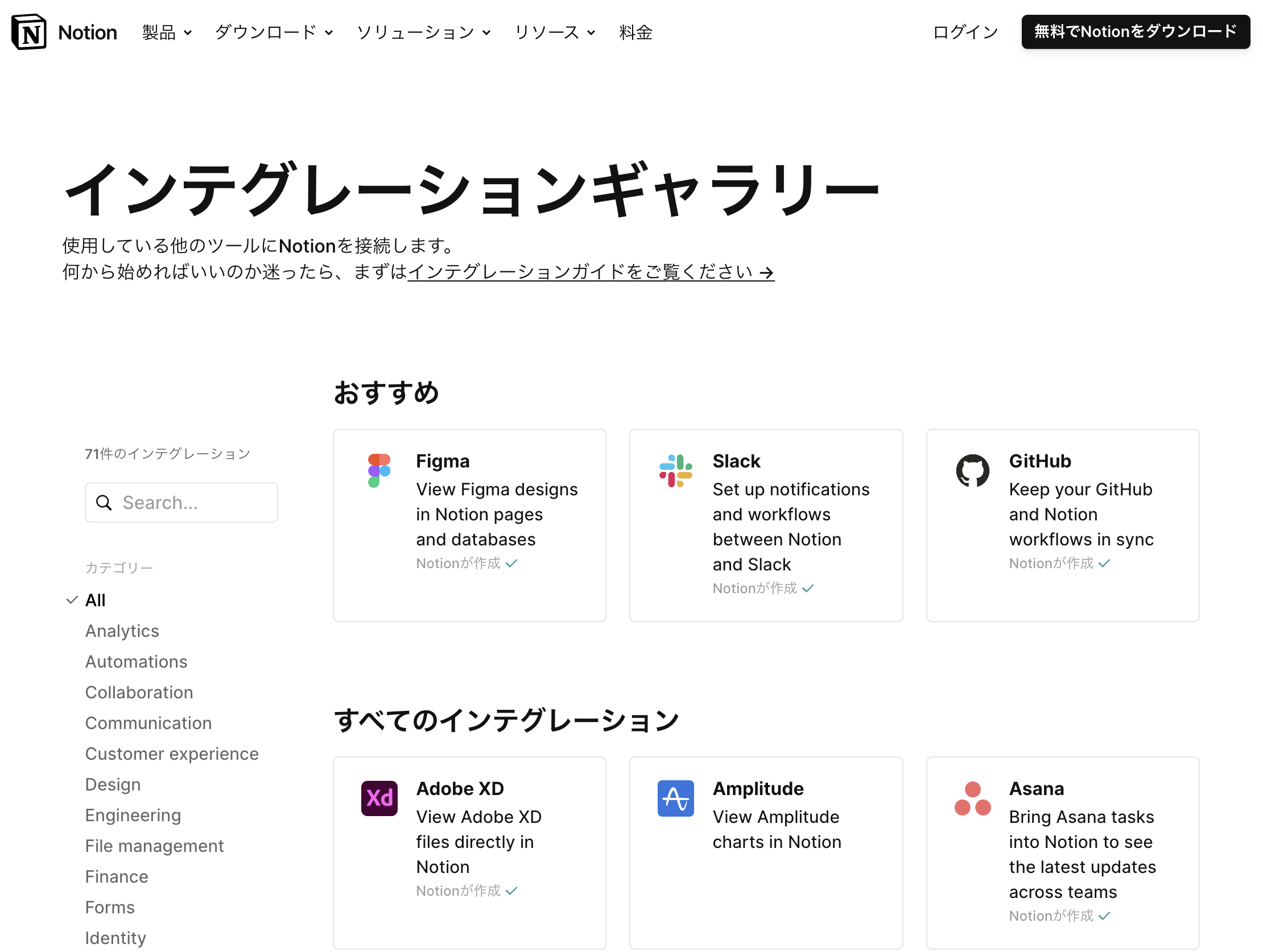Select the Identity category
Image resolution: width=1263 pixels, height=952 pixels.
tap(115, 938)
